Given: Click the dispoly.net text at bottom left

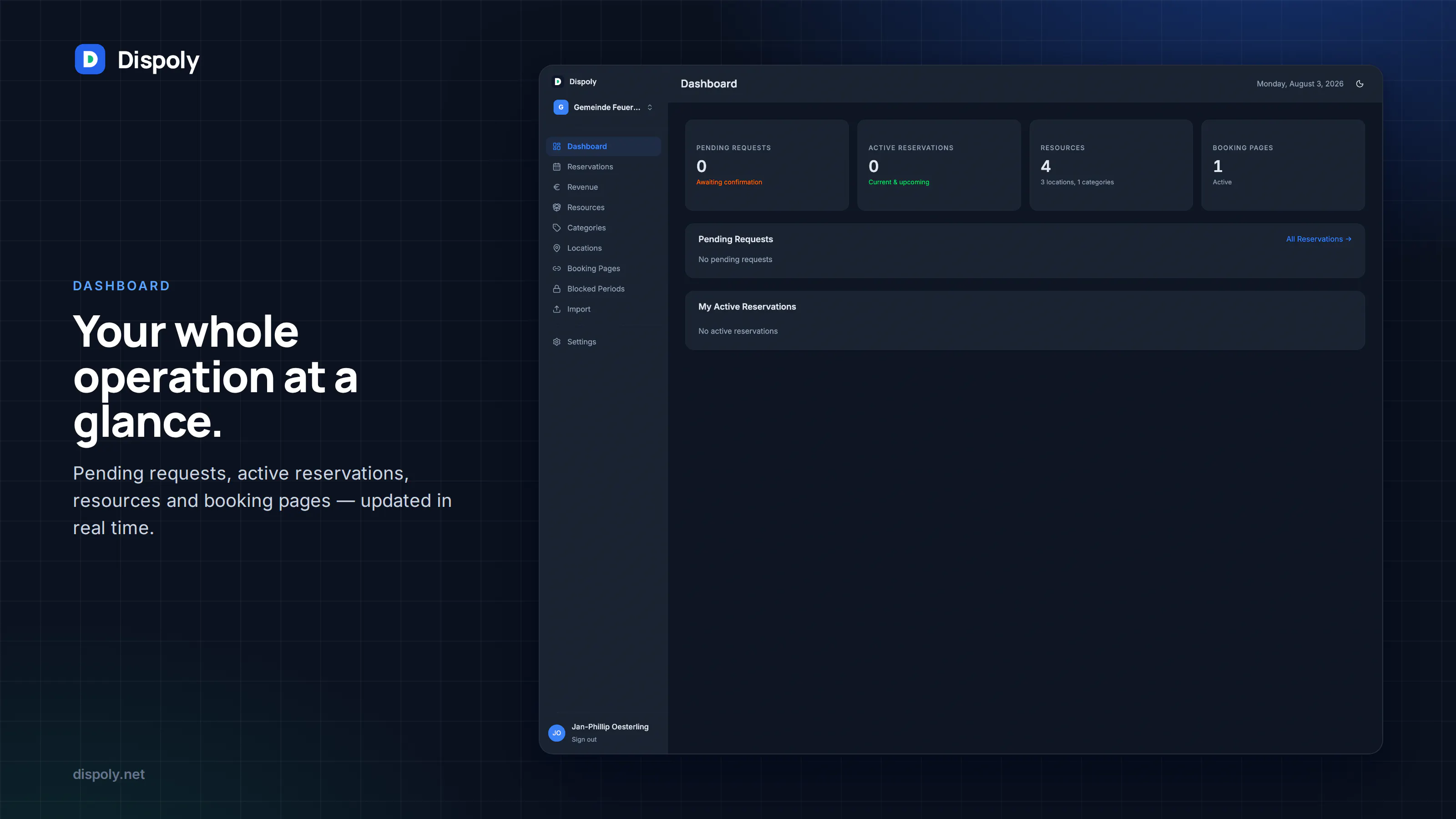Looking at the screenshot, I should click(x=109, y=774).
